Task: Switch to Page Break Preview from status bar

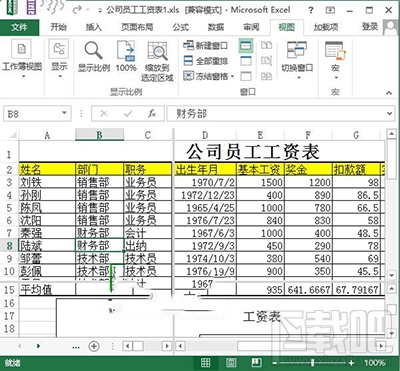Action: pos(256,363)
